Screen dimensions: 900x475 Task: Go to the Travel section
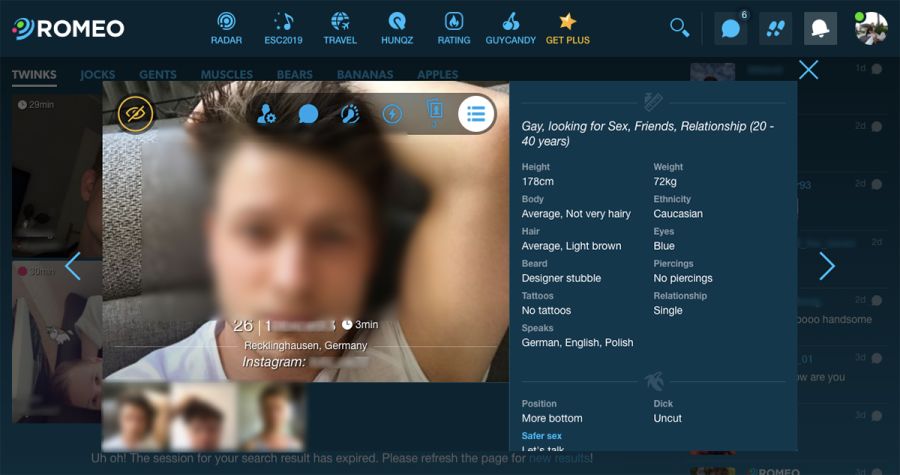pyautogui.click(x=340, y=27)
